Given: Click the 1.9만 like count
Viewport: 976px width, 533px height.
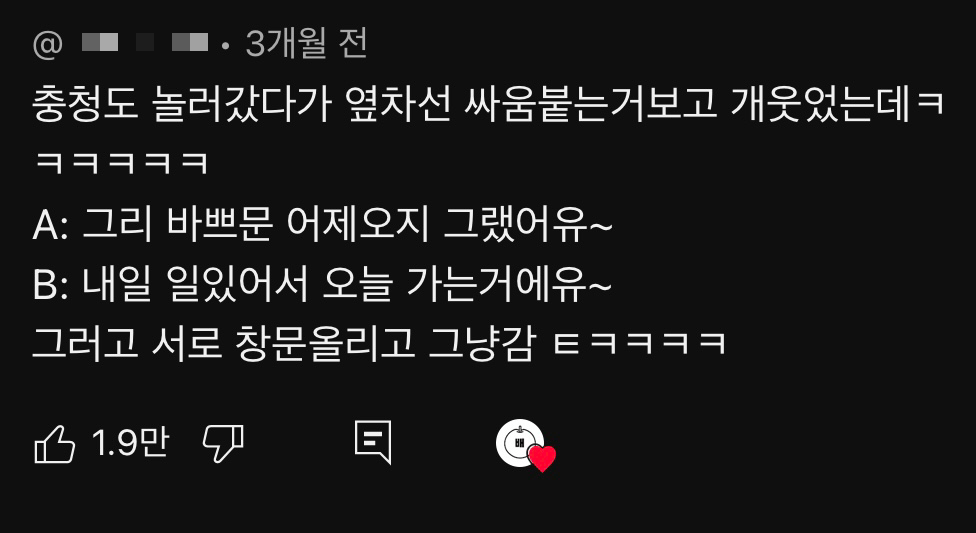Looking at the screenshot, I should coord(130,444).
